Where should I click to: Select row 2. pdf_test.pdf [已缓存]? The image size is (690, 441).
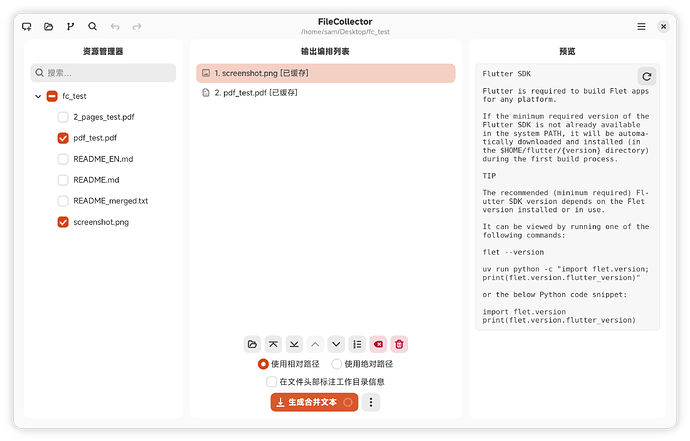326,92
